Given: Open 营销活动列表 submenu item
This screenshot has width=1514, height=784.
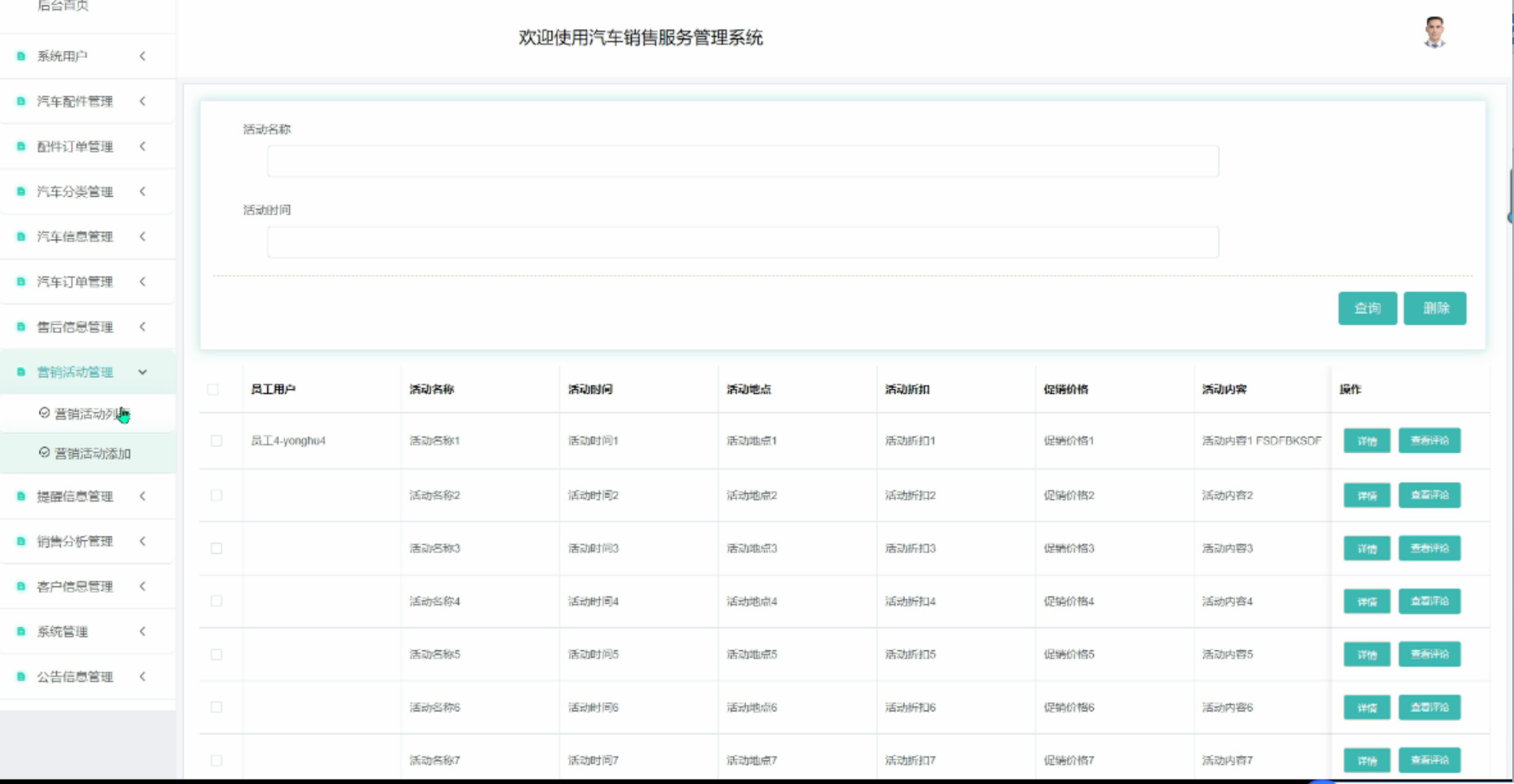Looking at the screenshot, I should point(88,414).
